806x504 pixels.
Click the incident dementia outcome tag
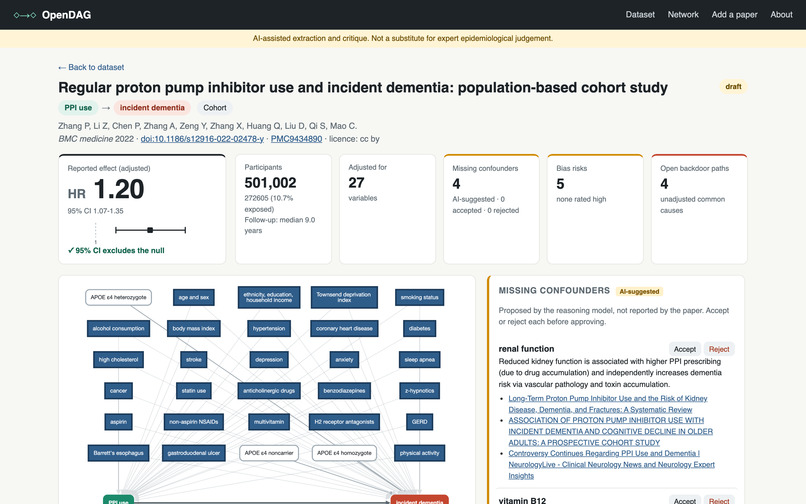point(152,107)
